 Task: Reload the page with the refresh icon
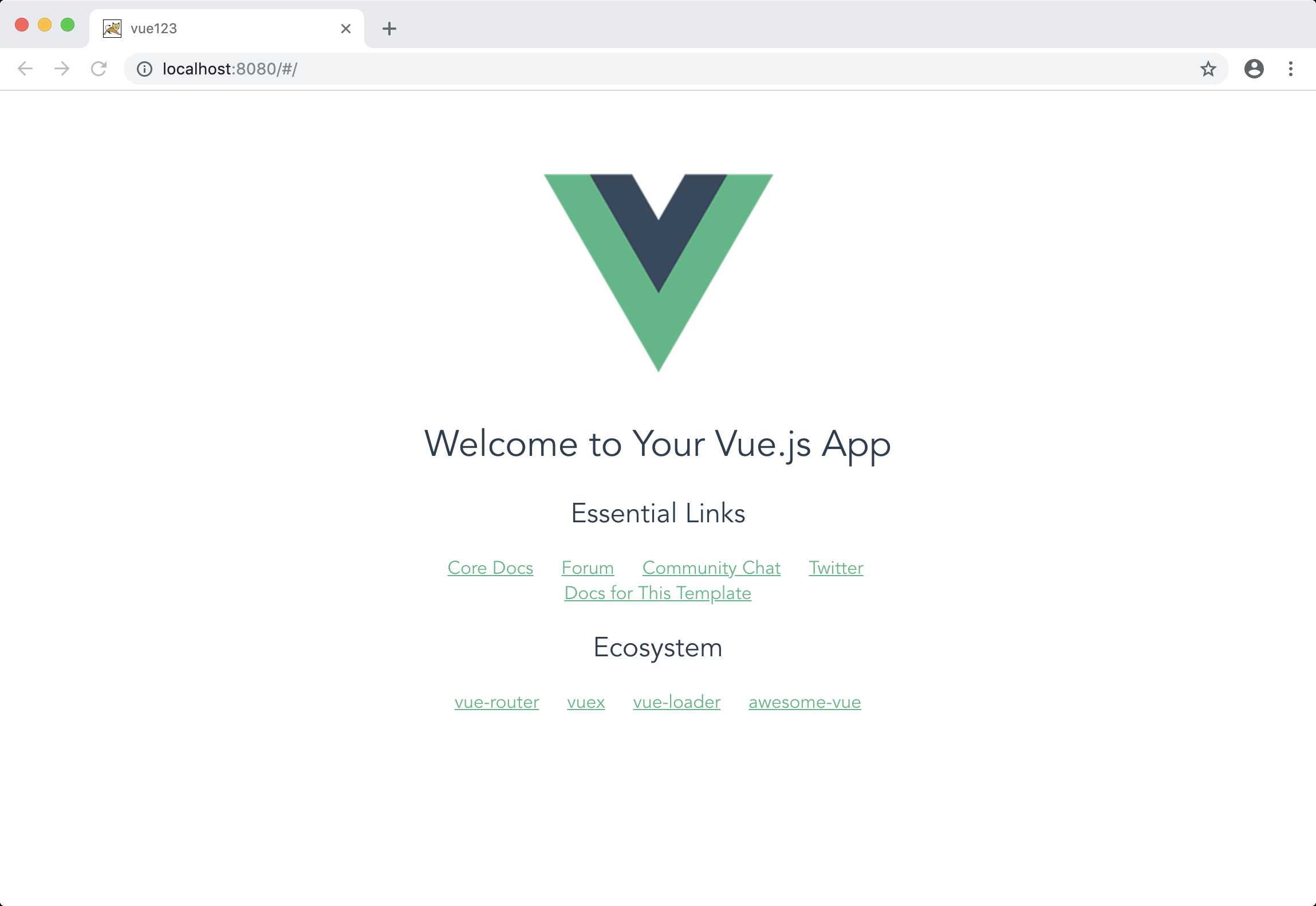click(99, 69)
